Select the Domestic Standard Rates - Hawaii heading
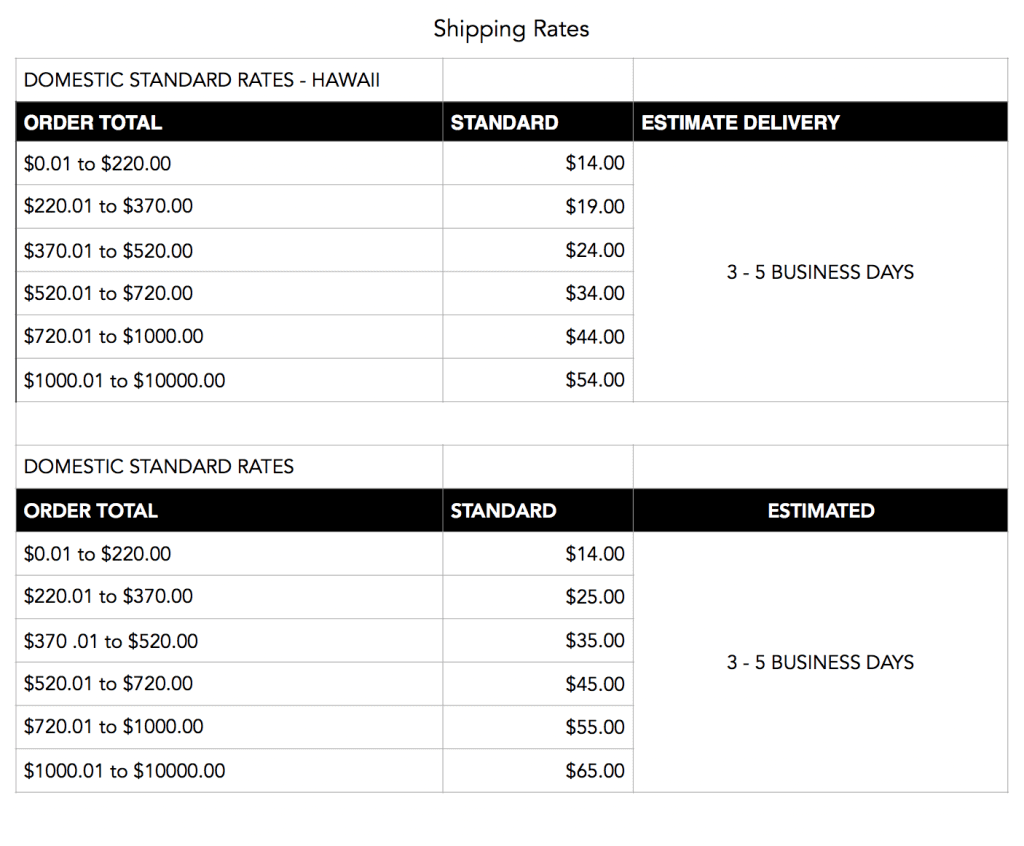Image resolution: width=1024 pixels, height=846 pixels. [202, 80]
